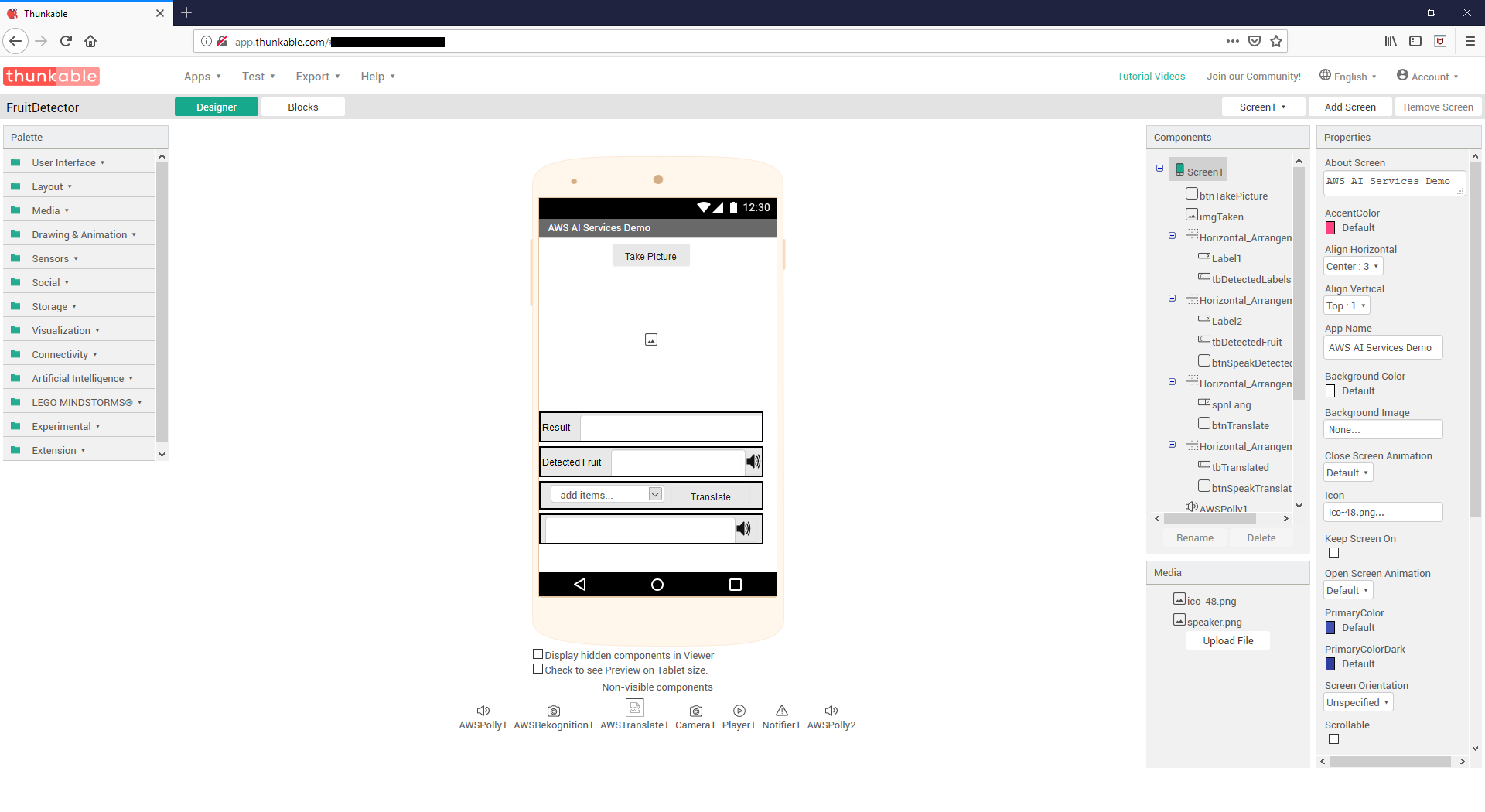The image size is (1485, 812).
Task: Click the speaker icon beside Detected Fruit
Action: 753,462
